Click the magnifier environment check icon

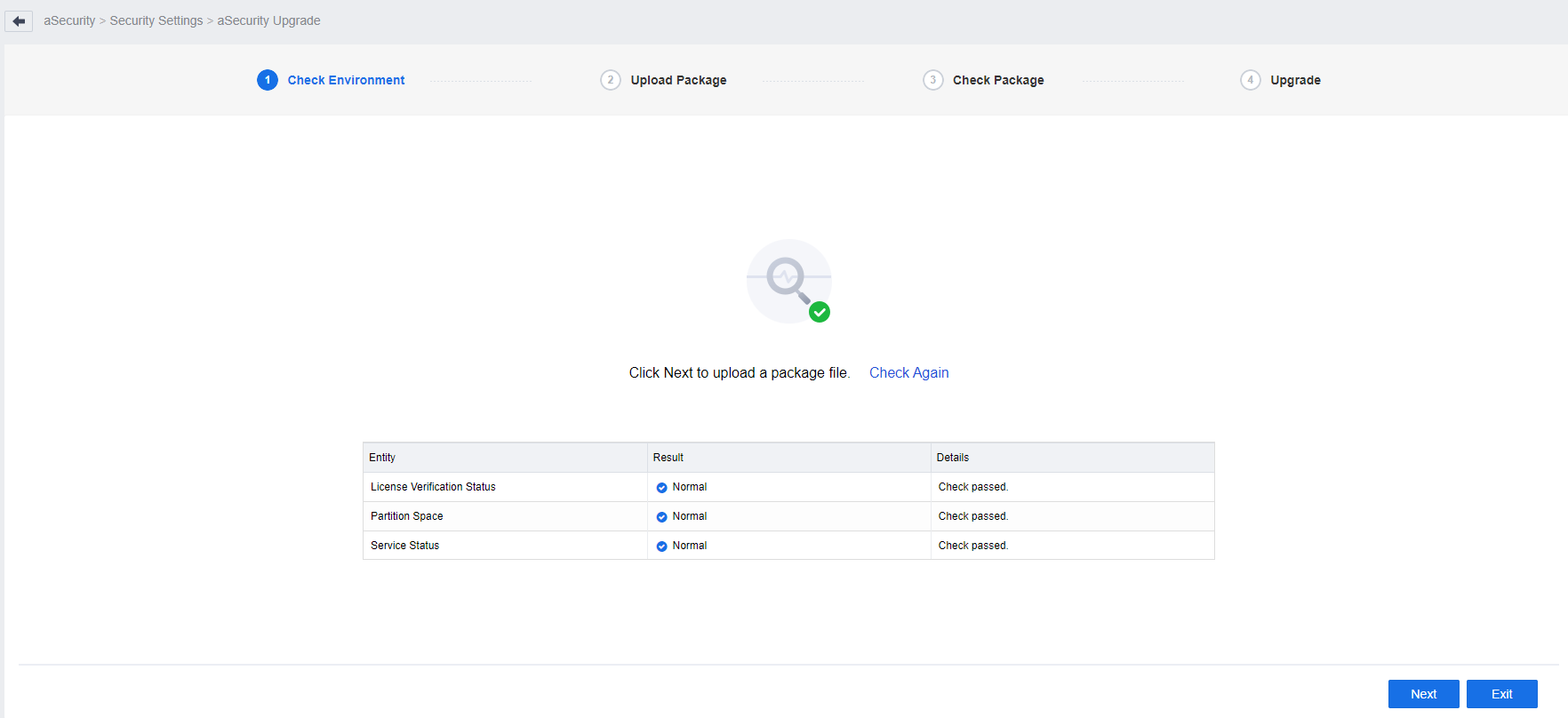tap(788, 281)
